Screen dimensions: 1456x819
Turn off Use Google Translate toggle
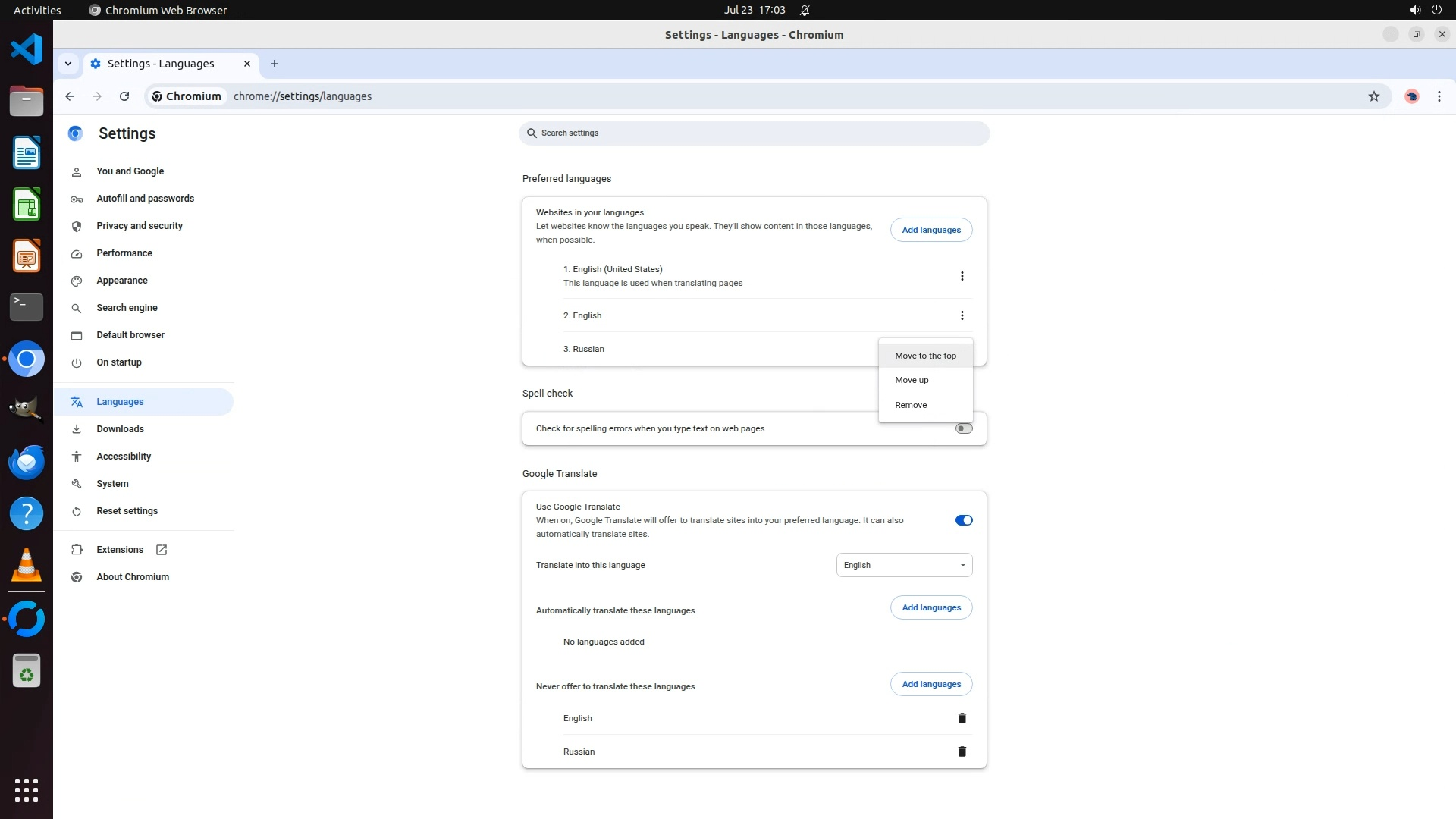coord(963,520)
